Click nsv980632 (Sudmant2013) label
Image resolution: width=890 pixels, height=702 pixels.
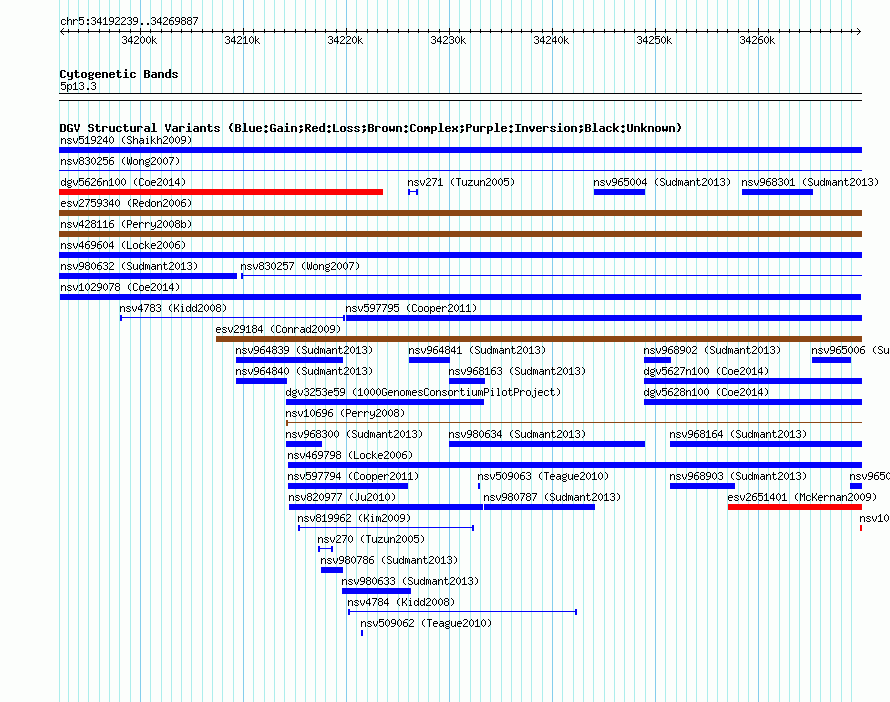(x=129, y=266)
